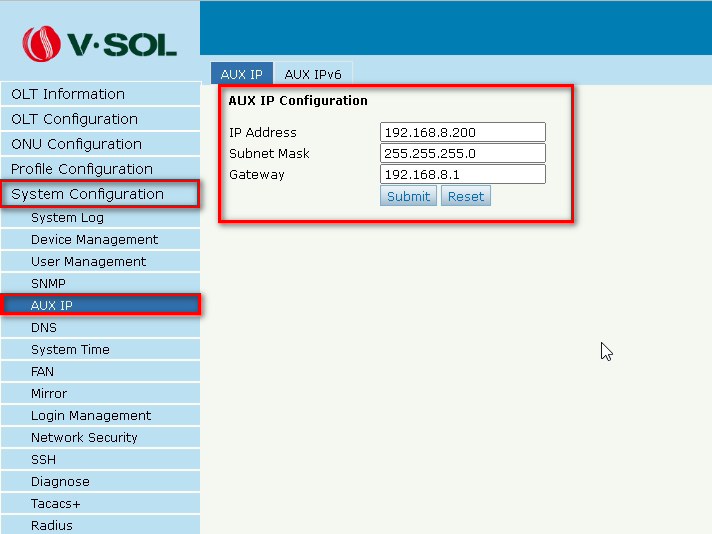The width and height of the screenshot is (712, 534).
Task: Open the DNS settings page
Action: (44, 327)
